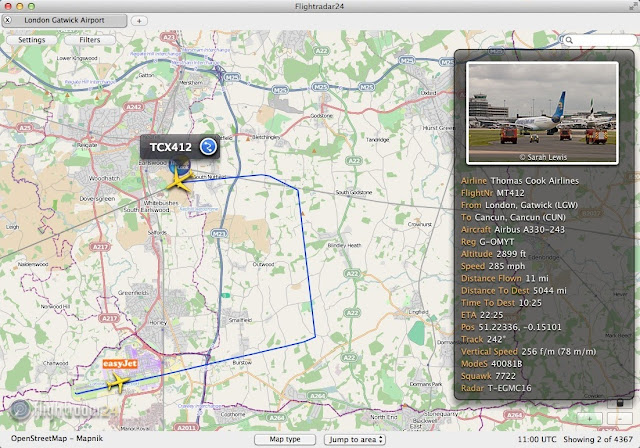The image size is (640, 448).
Task: Click the Woodhatch map label
Action: point(104,179)
